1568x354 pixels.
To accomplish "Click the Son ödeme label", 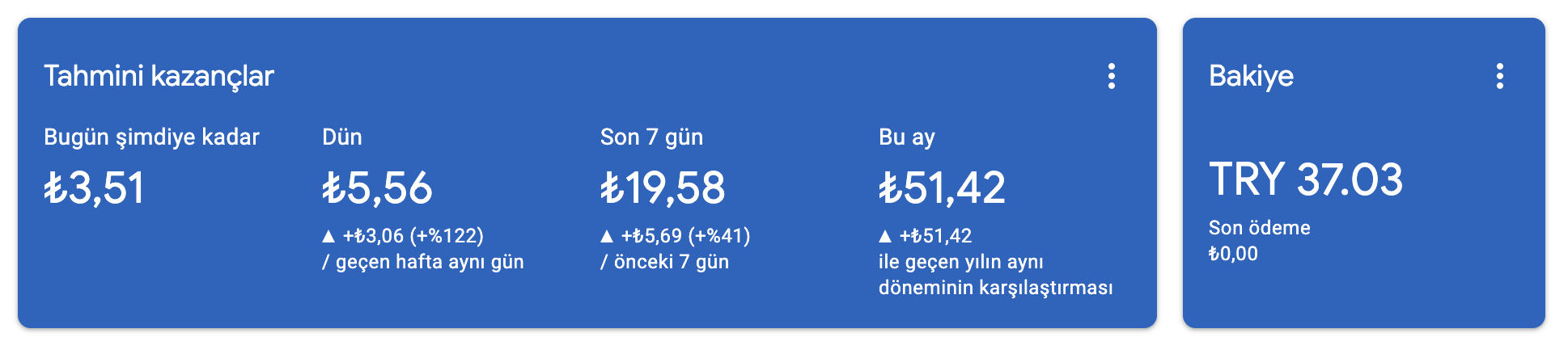I will 1260,228.
